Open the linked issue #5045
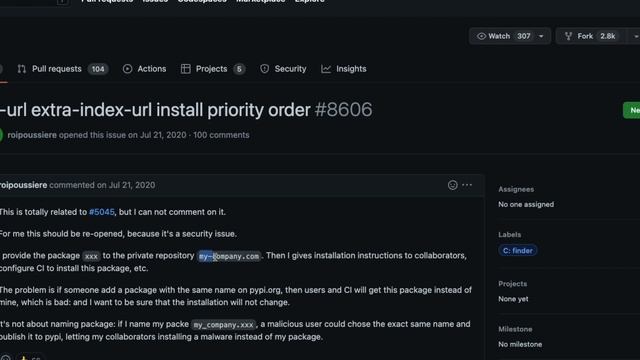 pyautogui.click(x=102, y=212)
